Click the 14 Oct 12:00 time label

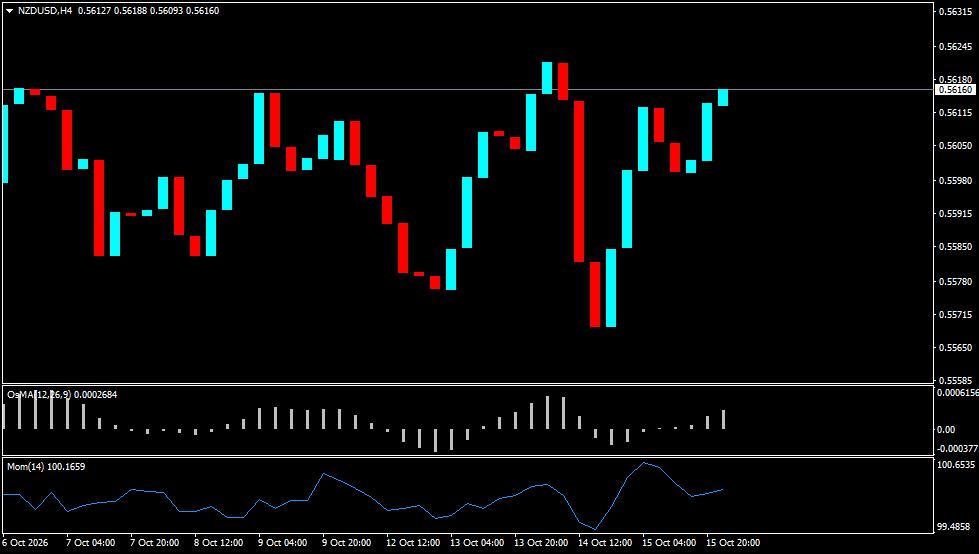[x=605, y=543]
